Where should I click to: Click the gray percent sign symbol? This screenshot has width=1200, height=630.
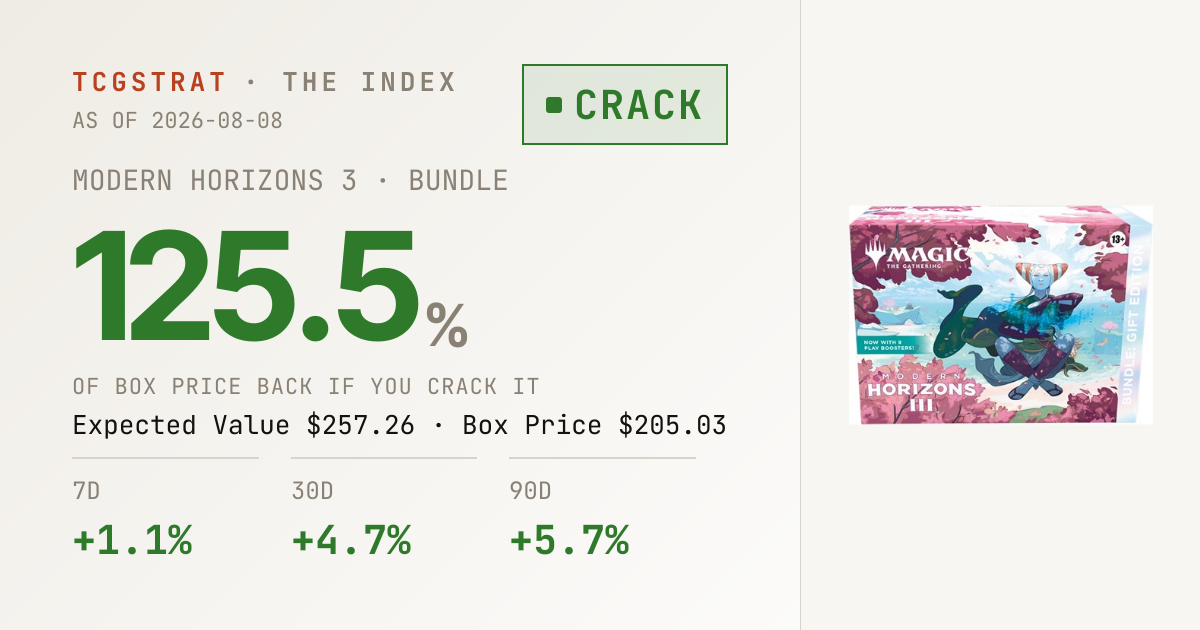click(447, 326)
